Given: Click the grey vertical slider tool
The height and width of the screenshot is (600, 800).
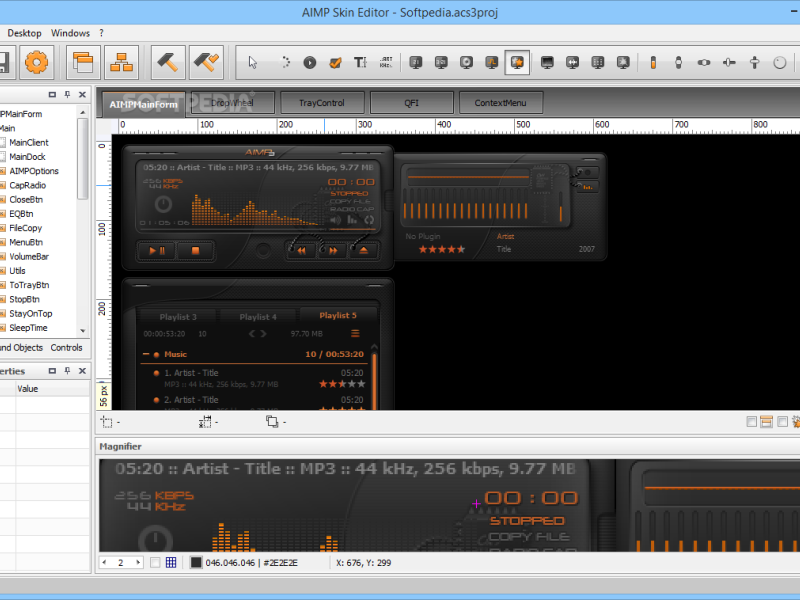Looking at the screenshot, I should click(x=679, y=63).
